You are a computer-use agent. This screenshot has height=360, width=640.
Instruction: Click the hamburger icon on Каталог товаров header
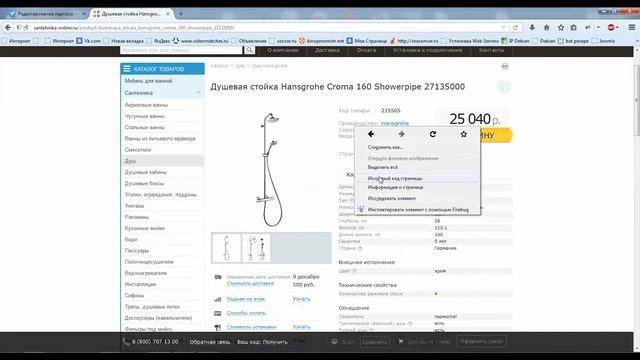tap(127, 69)
